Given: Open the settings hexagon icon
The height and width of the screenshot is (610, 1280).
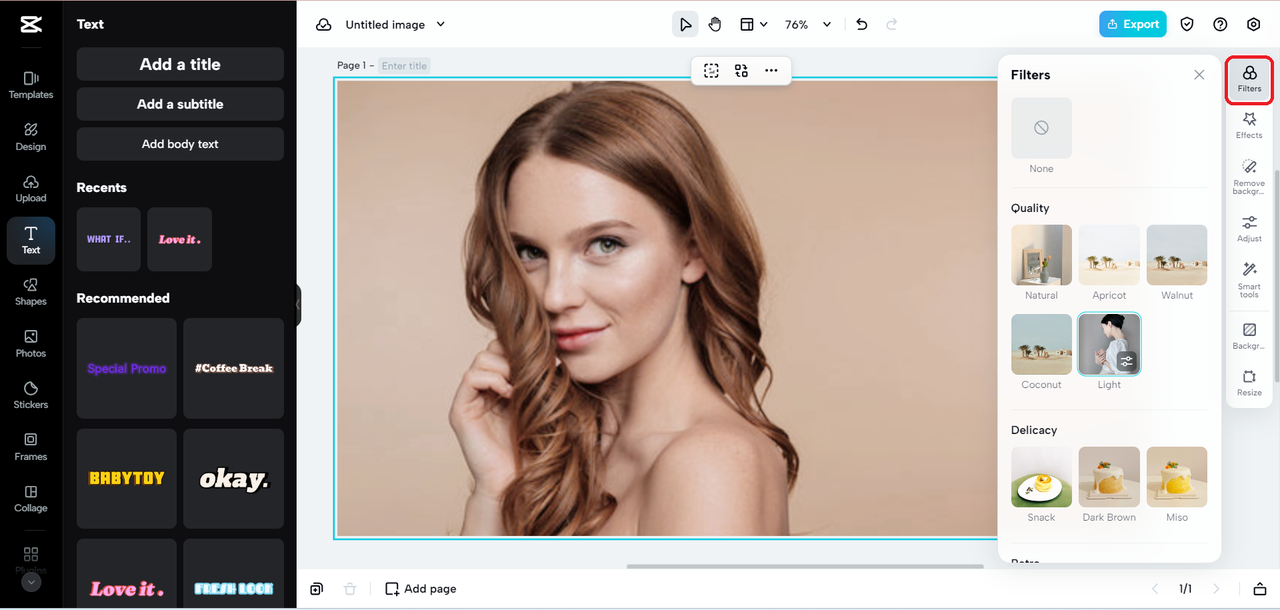Looking at the screenshot, I should coord(1254,25).
